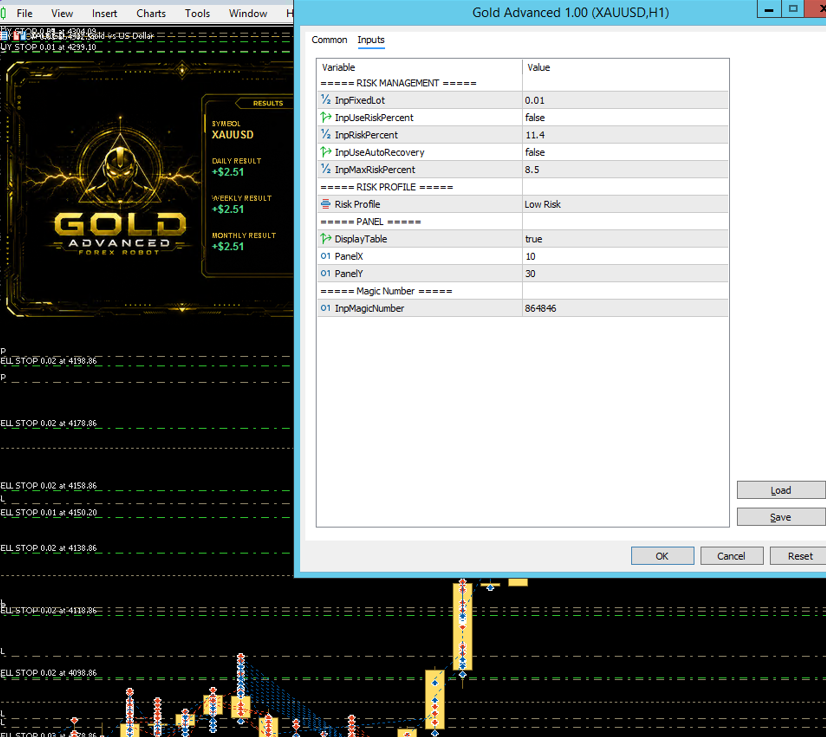Click the SELL STOP 0.02 at 4158.86 label
The width and height of the screenshot is (826, 737).
coord(48,486)
